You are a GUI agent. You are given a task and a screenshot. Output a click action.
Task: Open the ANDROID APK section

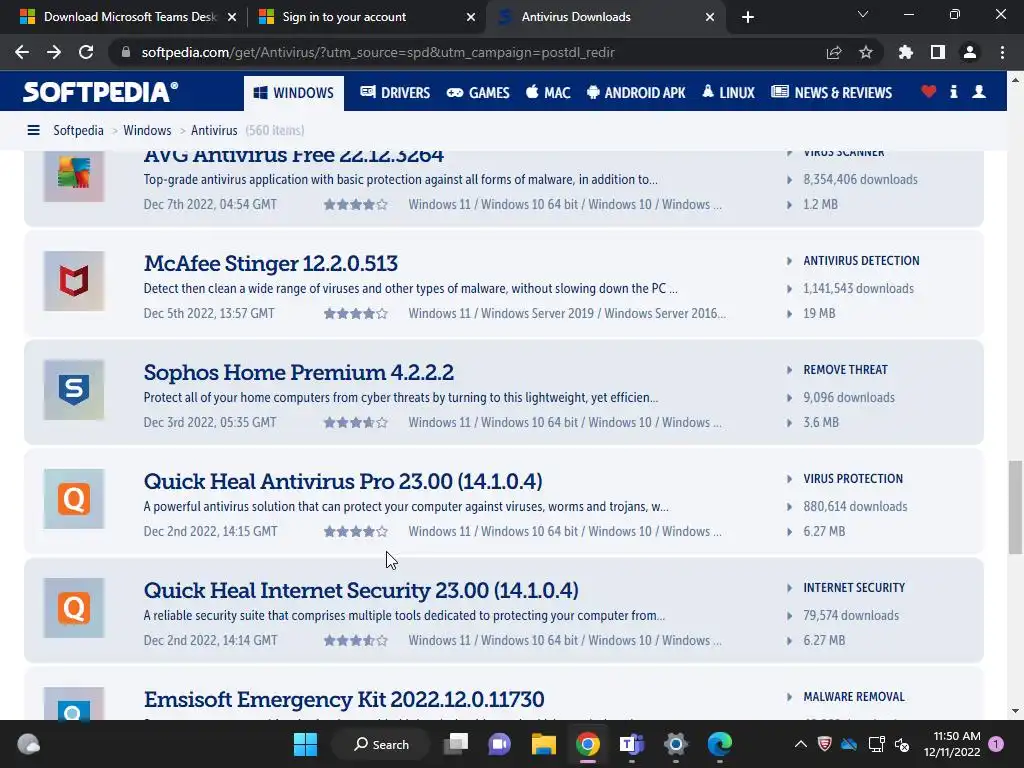pyautogui.click(x=636, y=93)
